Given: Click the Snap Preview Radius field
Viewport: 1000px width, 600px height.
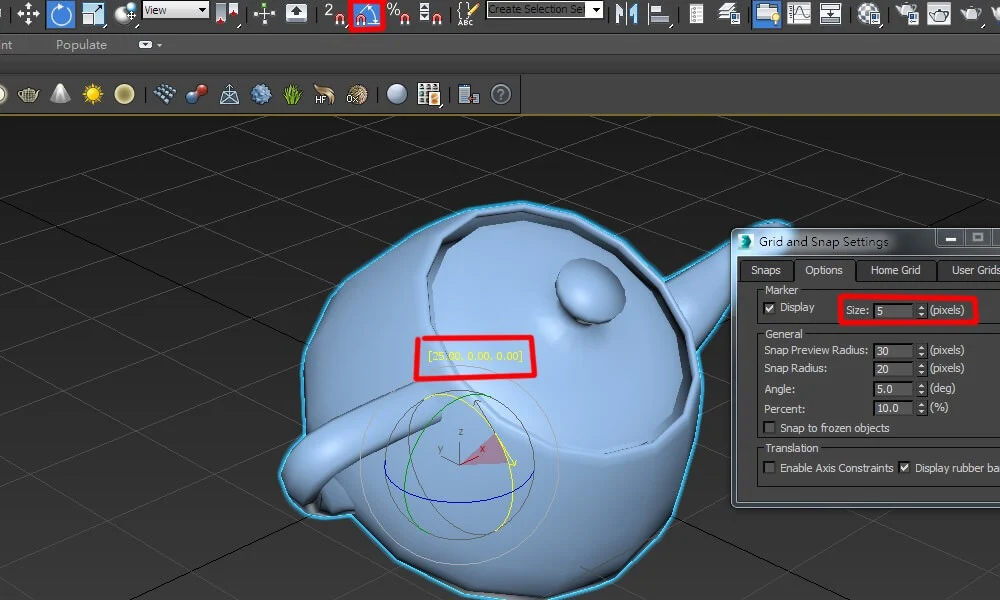Looking at the screenshot, I should pos(894,351).
